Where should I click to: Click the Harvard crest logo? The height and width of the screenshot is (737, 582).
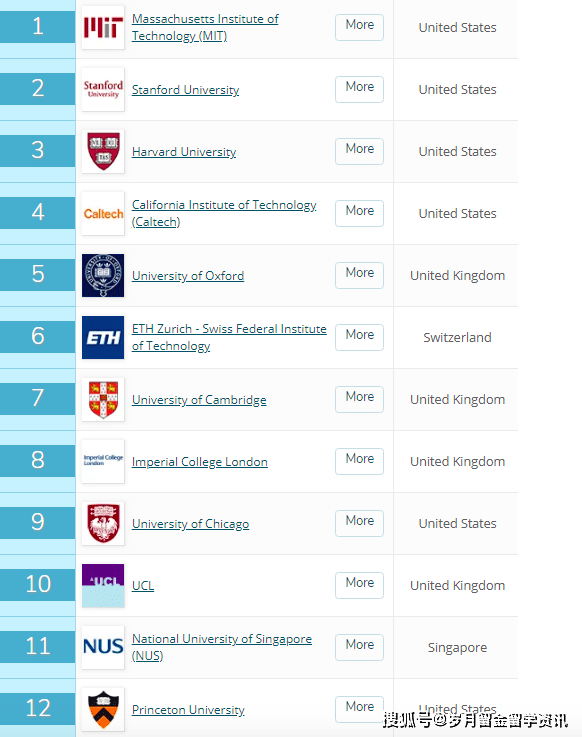coord(103,151)
